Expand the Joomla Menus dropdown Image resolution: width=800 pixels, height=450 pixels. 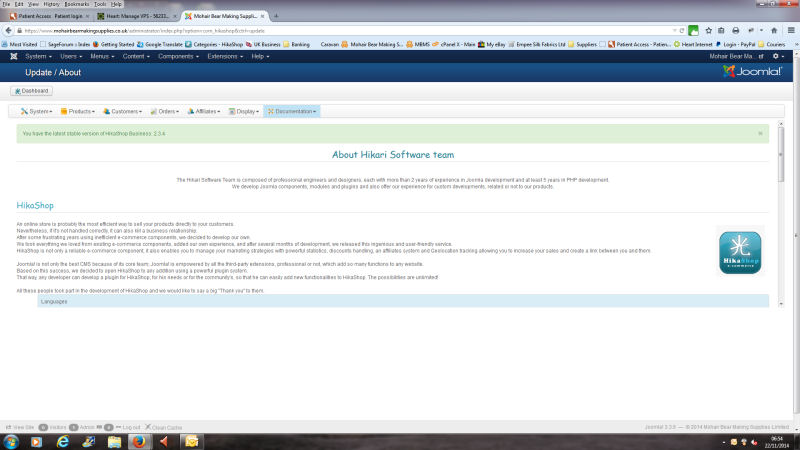102,56
